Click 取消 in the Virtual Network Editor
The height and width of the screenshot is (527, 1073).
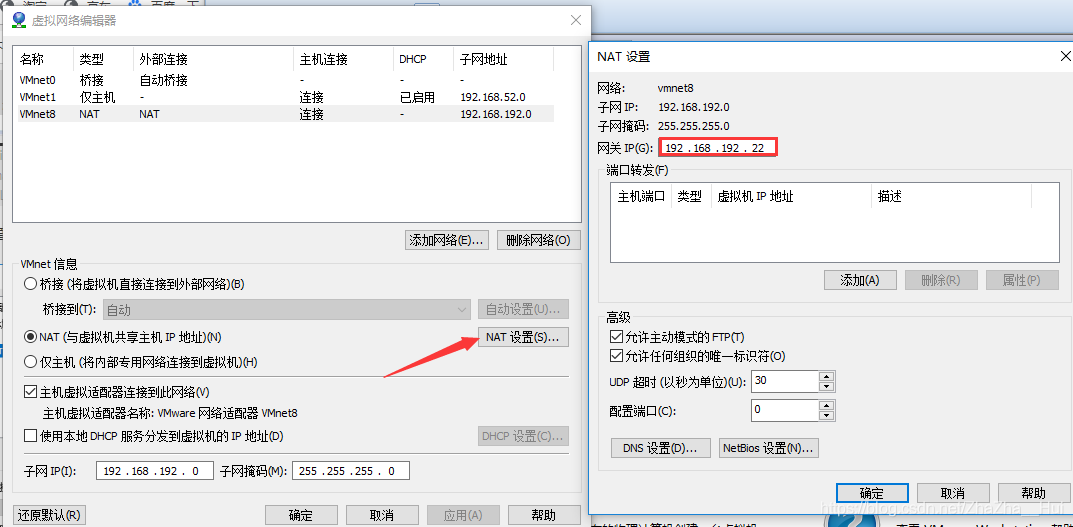click(381, 515)
